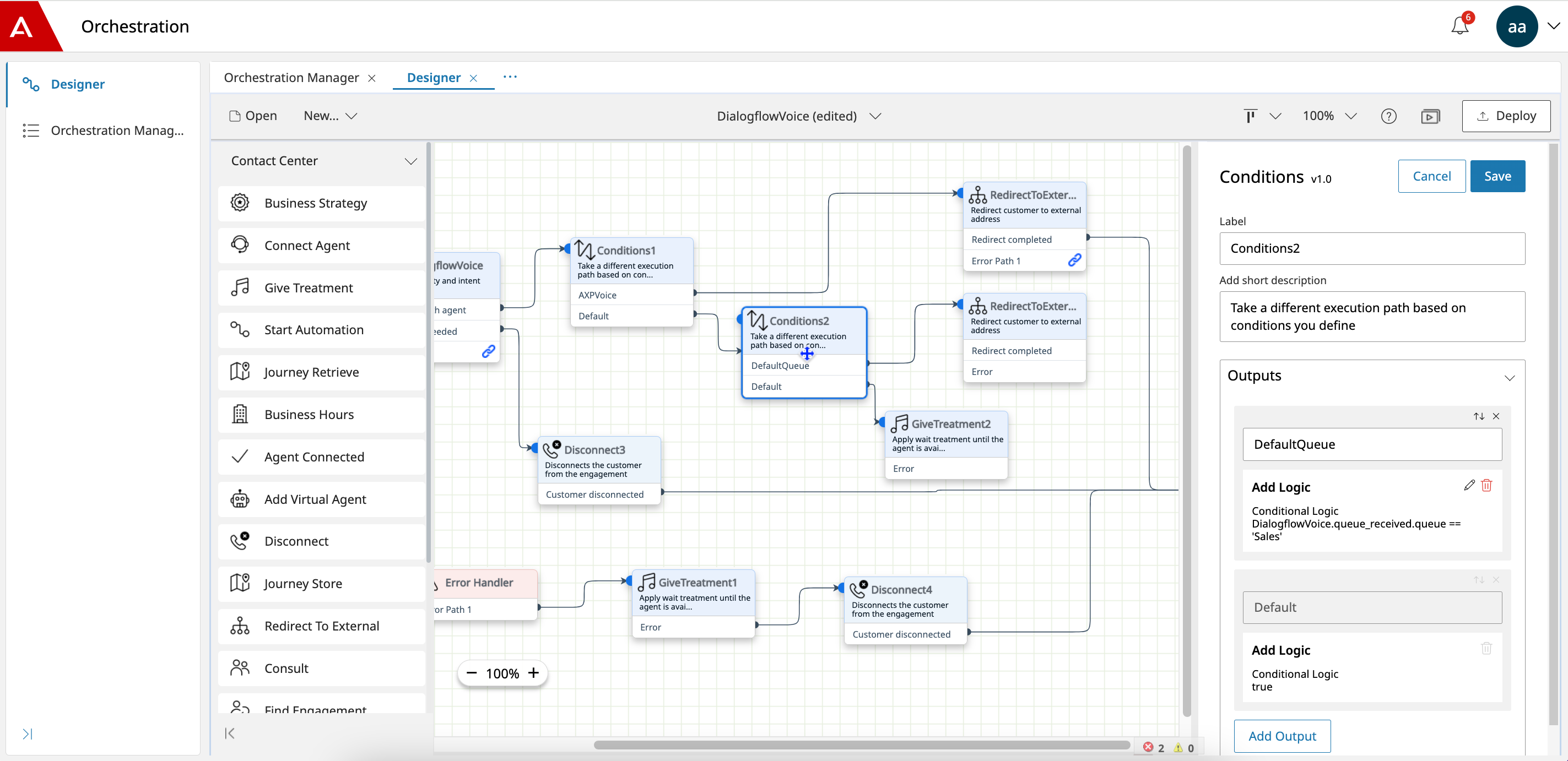
Task: Select the Designer tab
Action: coord(434,78)
